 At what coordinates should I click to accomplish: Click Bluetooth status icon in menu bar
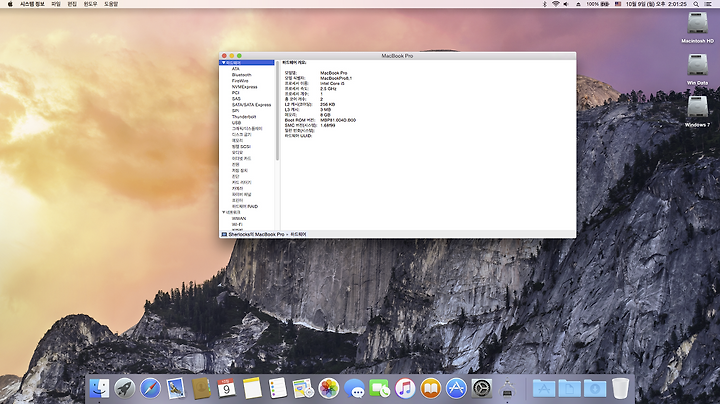coord(545,4)
